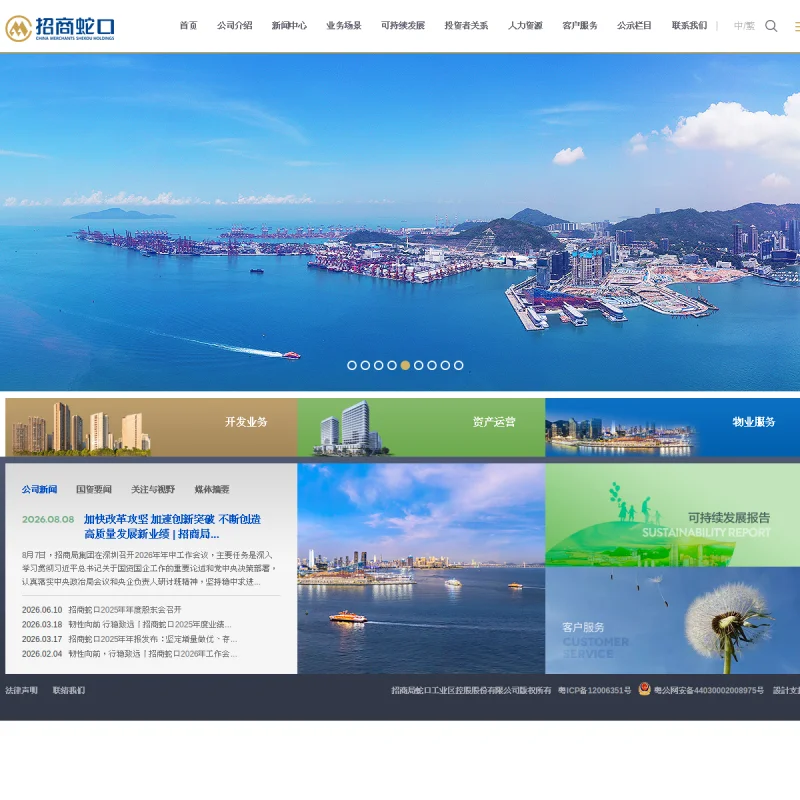Open the 开发业务 banner tile

coord(151,427)
